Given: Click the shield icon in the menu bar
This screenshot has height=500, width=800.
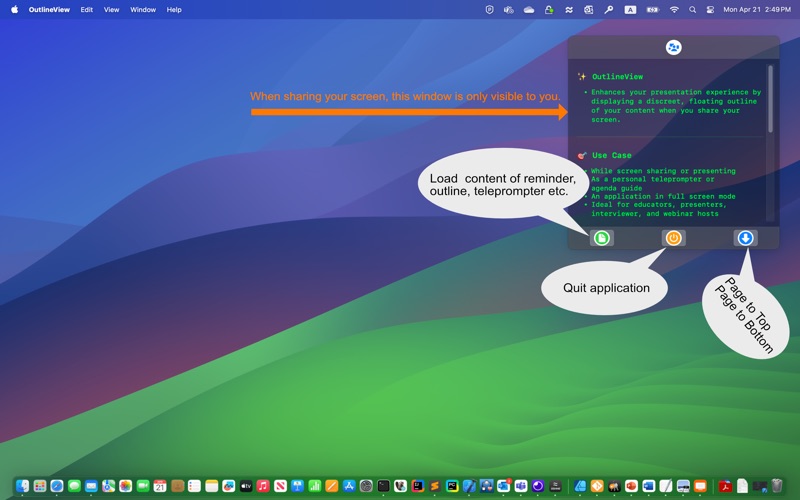Looking at the screenshot, I should tap(489, 9).
